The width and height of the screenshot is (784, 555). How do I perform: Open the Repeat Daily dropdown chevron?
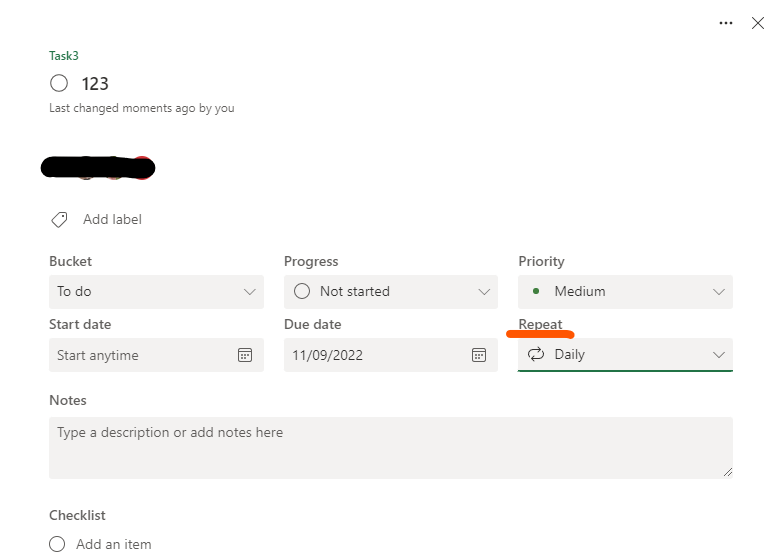719,355
